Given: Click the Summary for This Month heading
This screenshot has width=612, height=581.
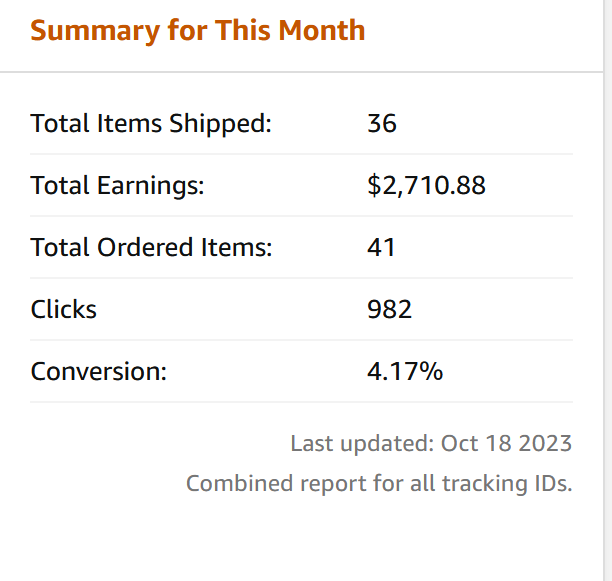Looking at the screenshot, I should tap(197, 31).
